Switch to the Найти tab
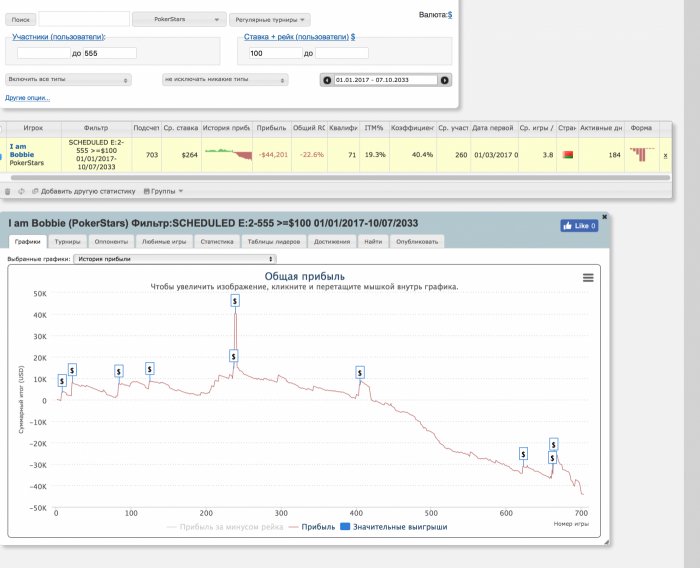 click(373, 242)
